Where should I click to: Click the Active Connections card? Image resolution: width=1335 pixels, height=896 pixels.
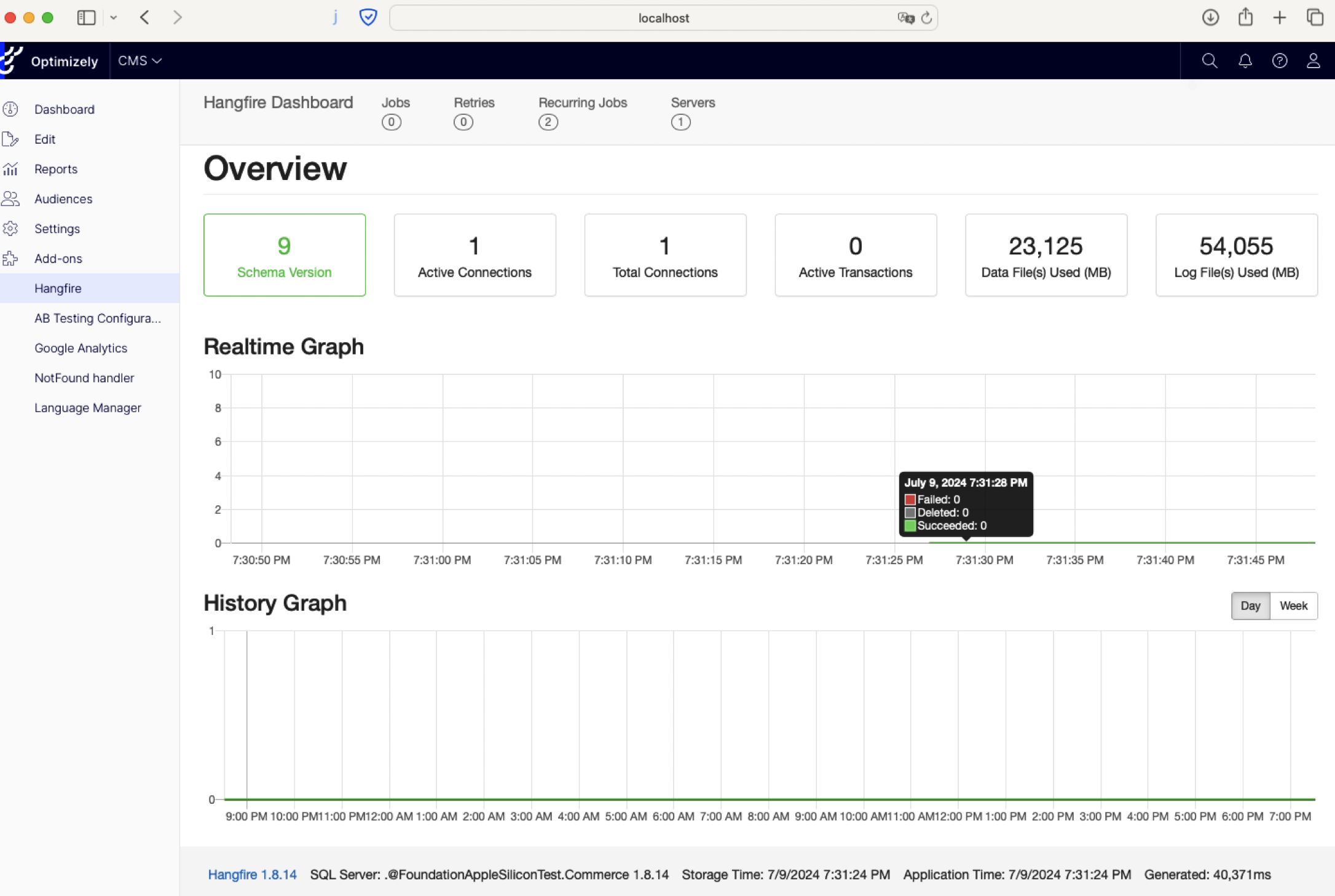tap(475, 255)
